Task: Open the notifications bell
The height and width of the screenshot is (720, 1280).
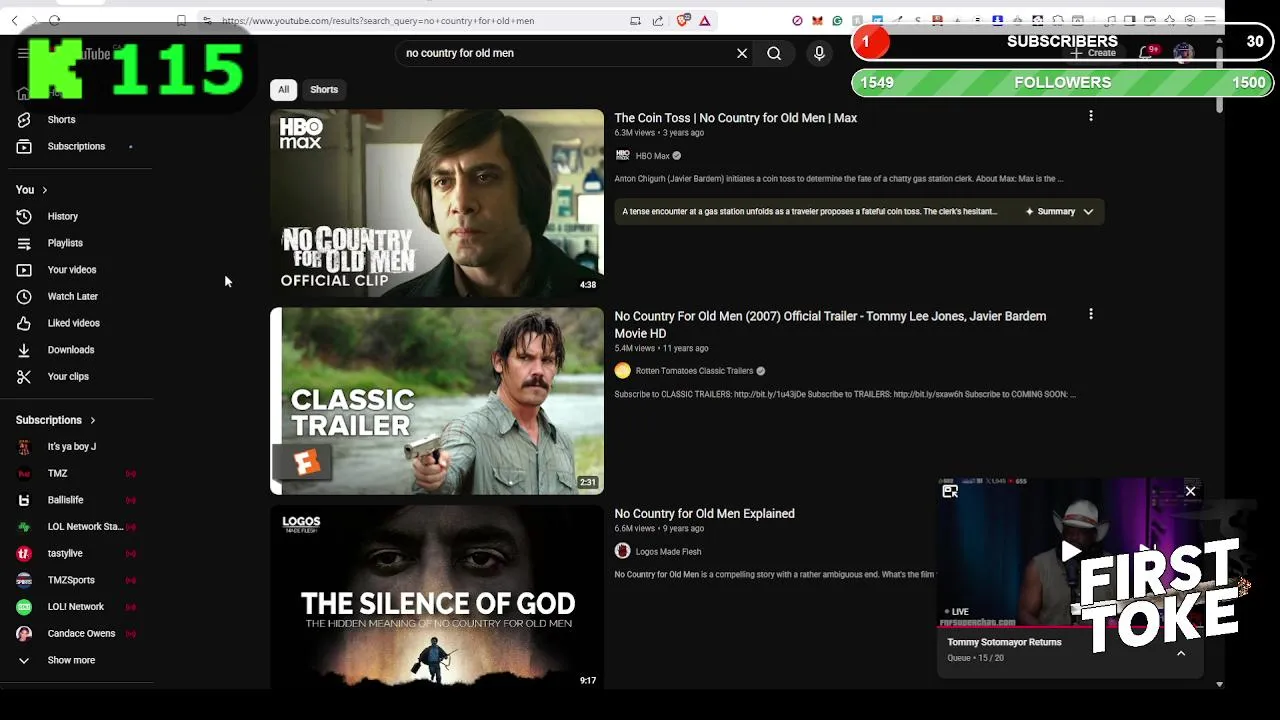Action: [x=1147, y=53]
